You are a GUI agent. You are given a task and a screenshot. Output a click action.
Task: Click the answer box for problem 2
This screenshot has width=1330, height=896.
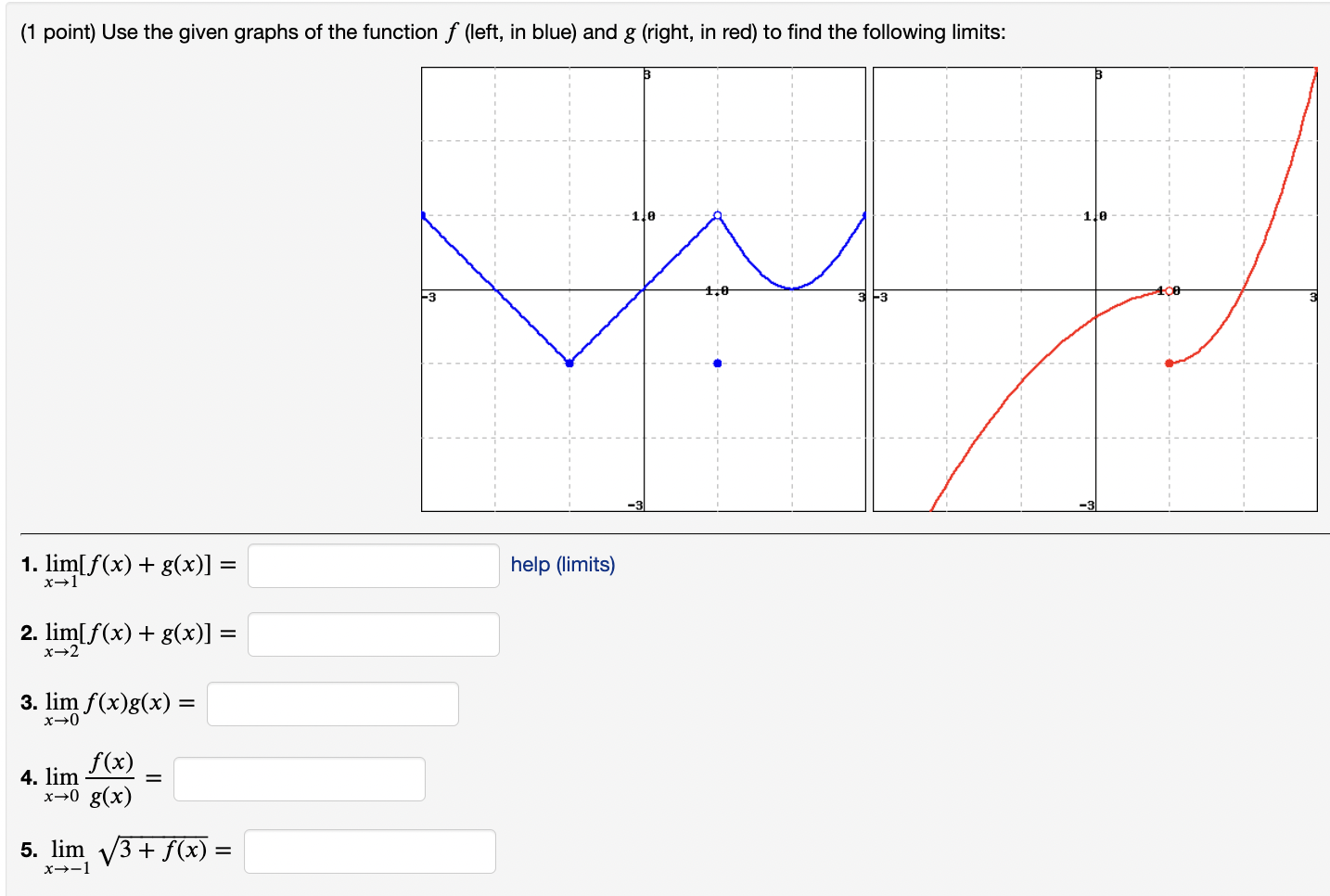[x=372, y=634]
